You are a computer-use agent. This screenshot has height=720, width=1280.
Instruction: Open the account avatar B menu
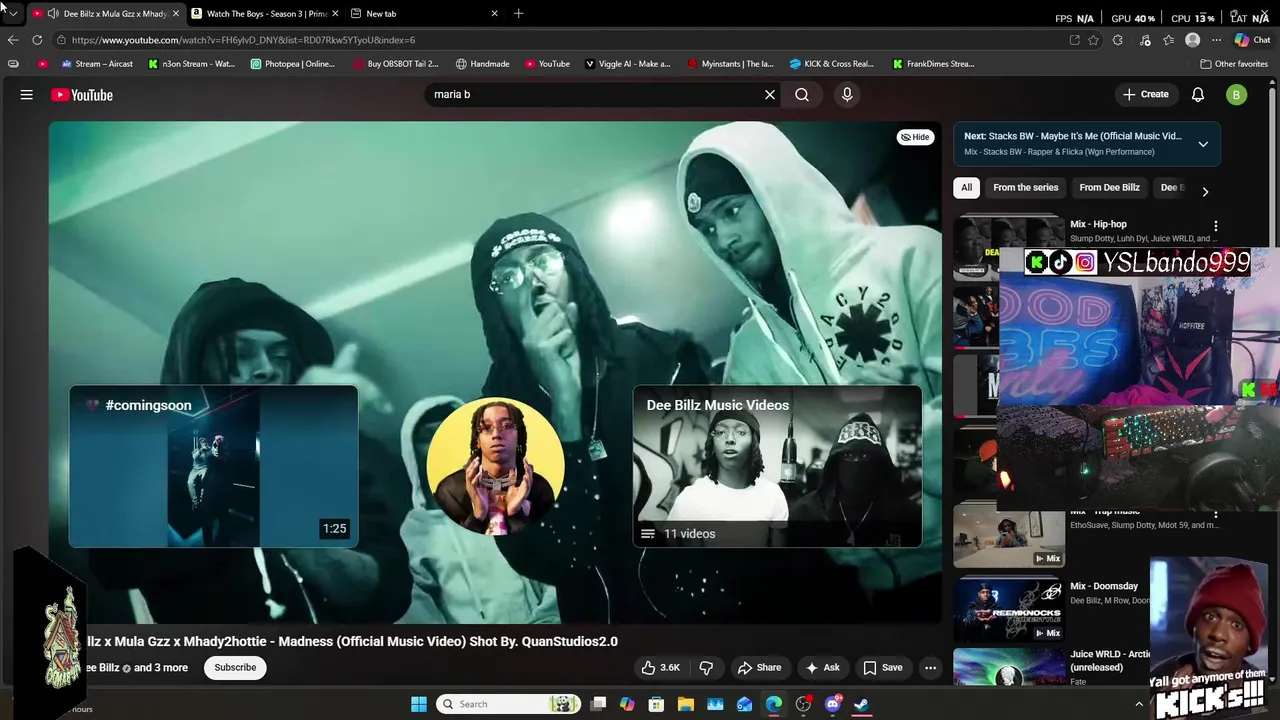click(x=1237, y=95)
